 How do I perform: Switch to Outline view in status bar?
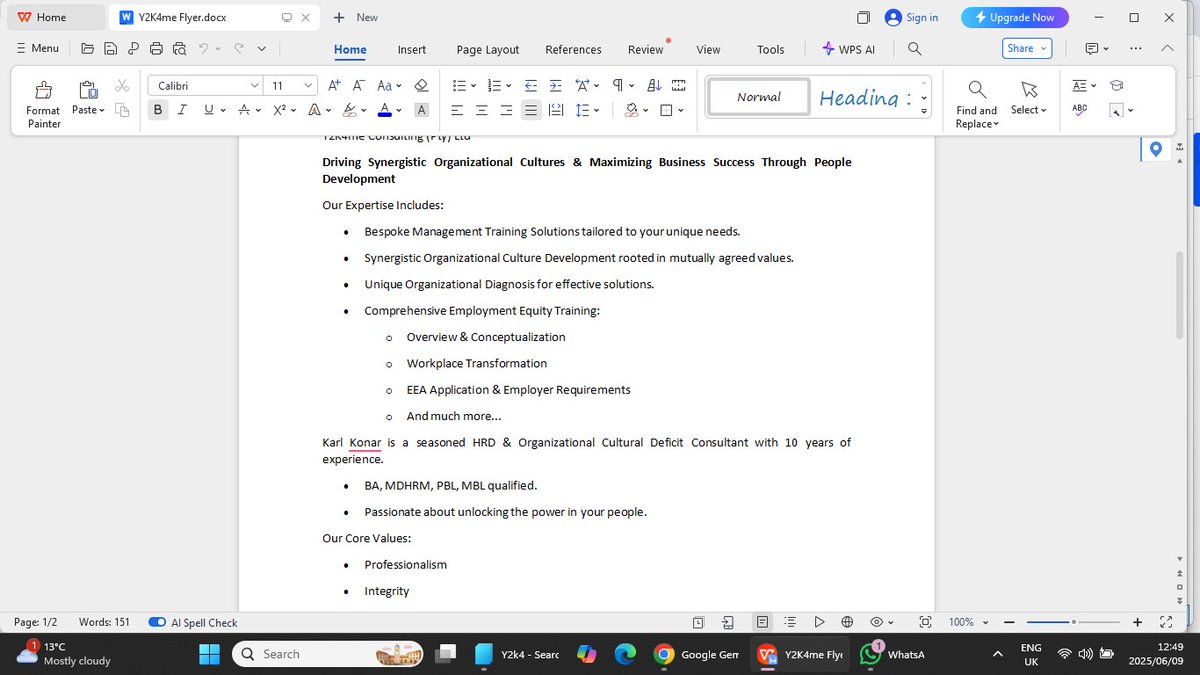point(791,622)
